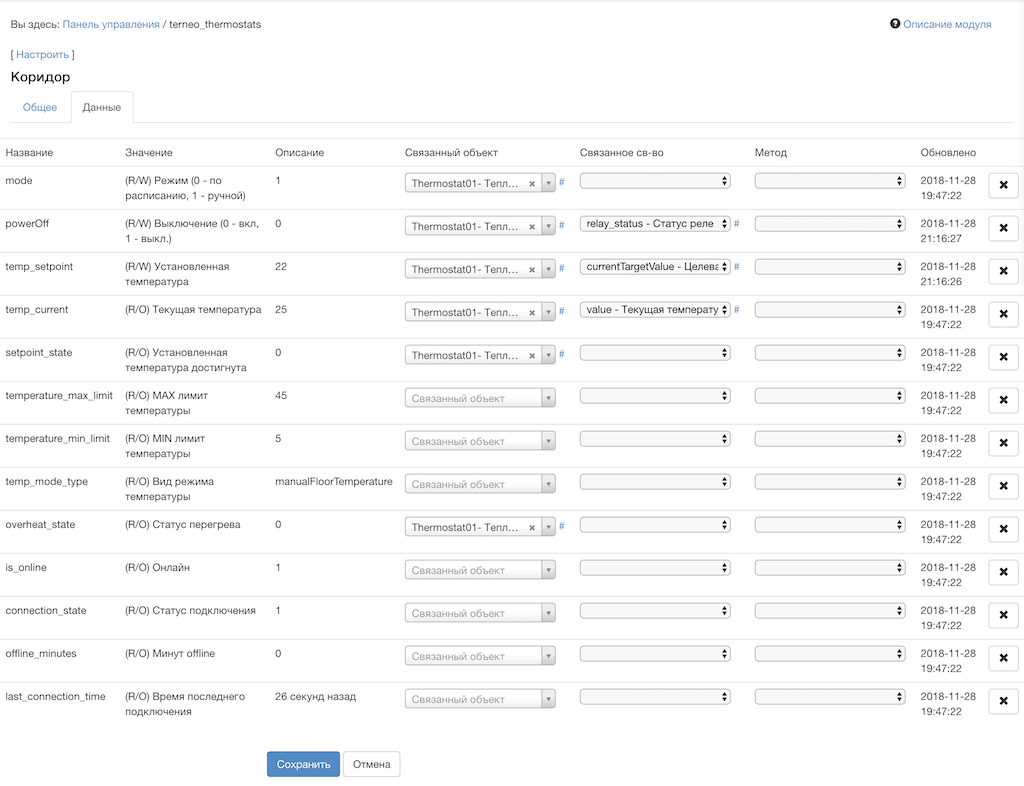Clear linked object in temp_setpoint row

(x=532, y=269)
